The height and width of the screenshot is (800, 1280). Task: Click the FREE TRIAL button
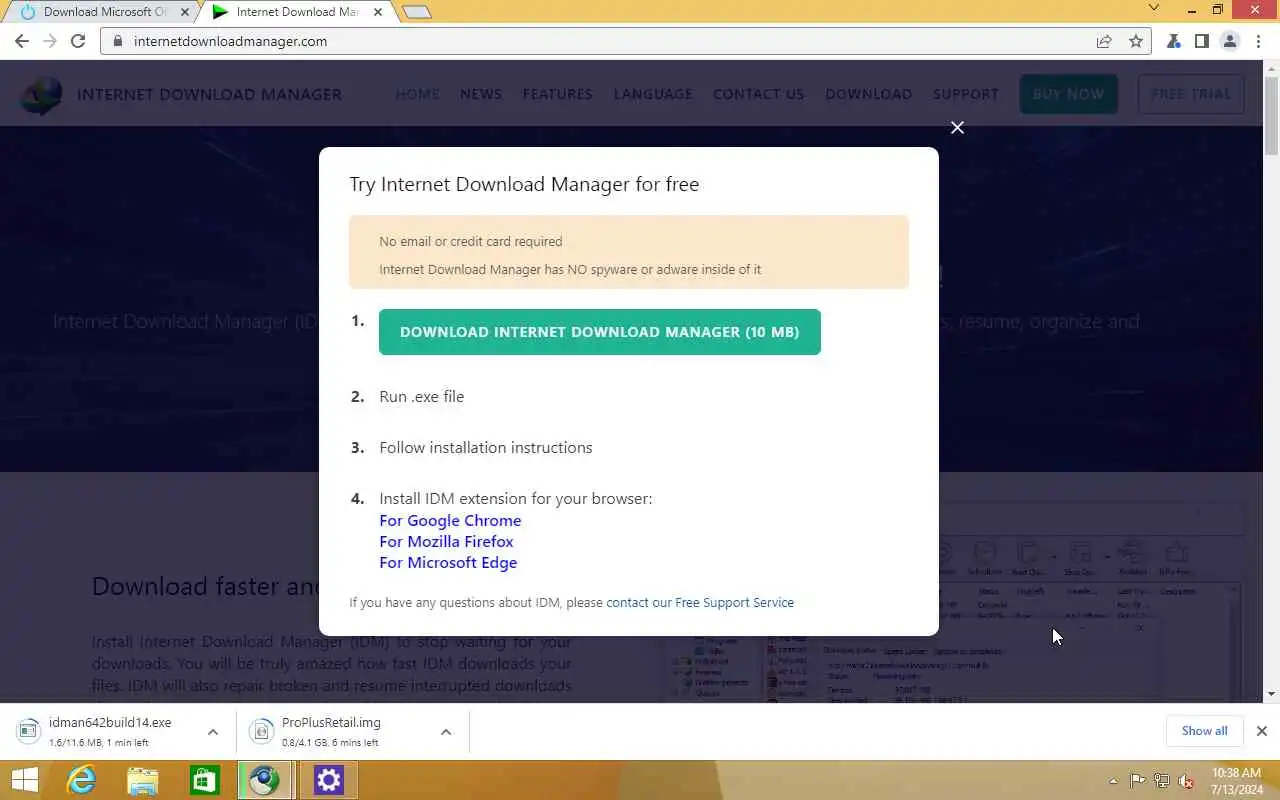1191,94
